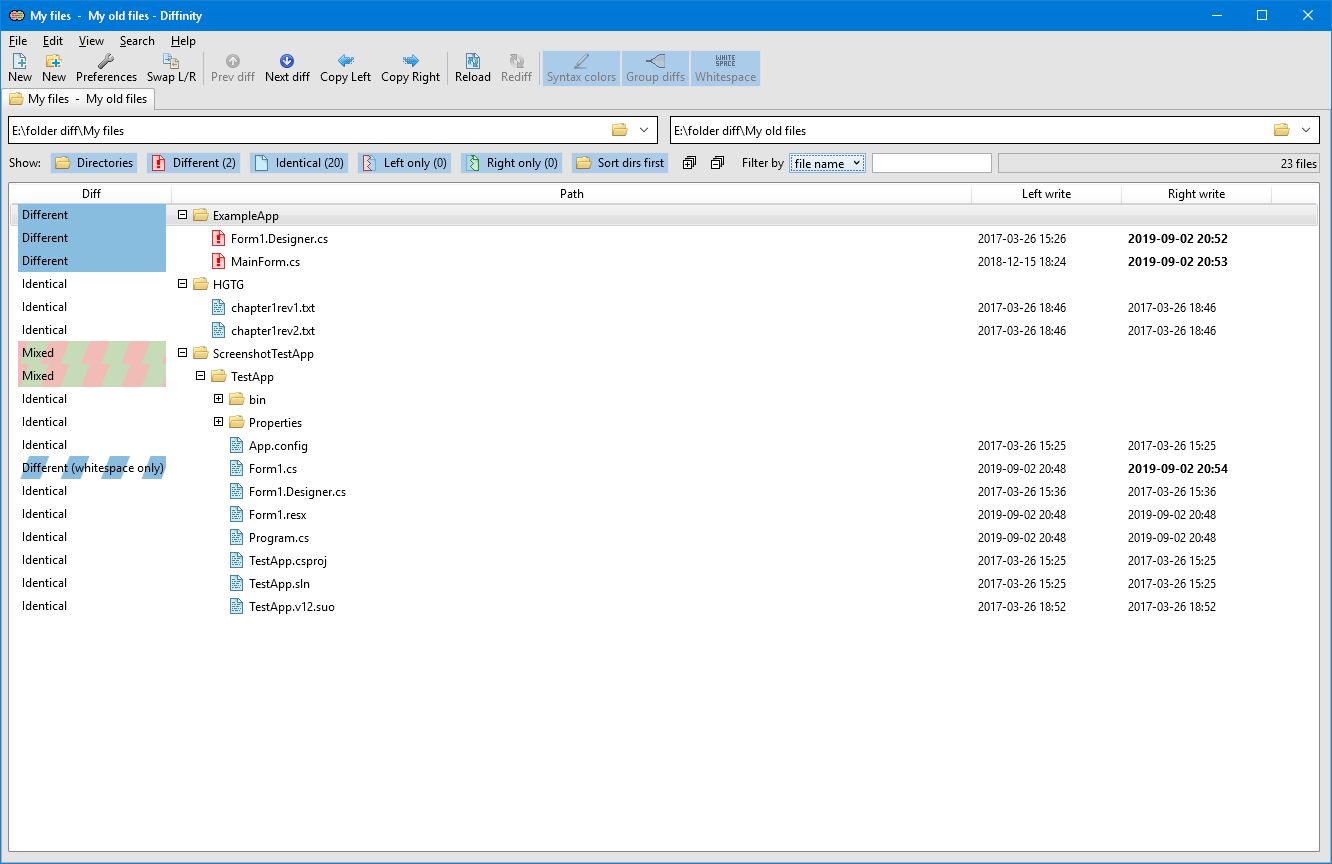
Task: Open the right path history dropdown
Action: point(1305,130)
